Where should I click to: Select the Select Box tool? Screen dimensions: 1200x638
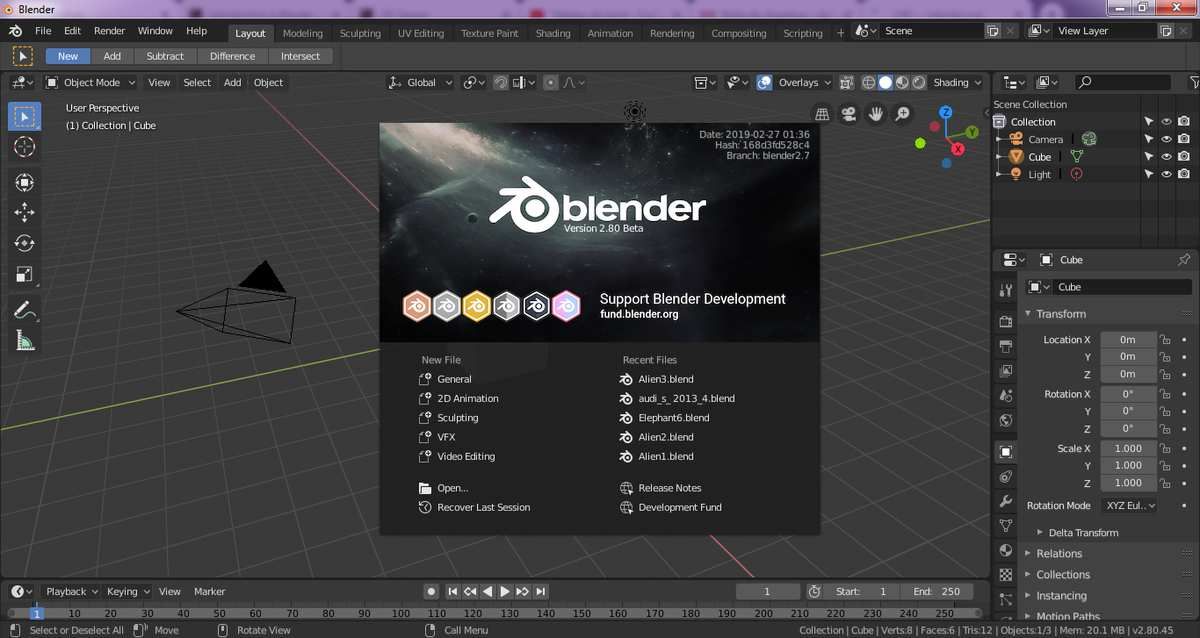pyautogui.click(x=25, y=116)
